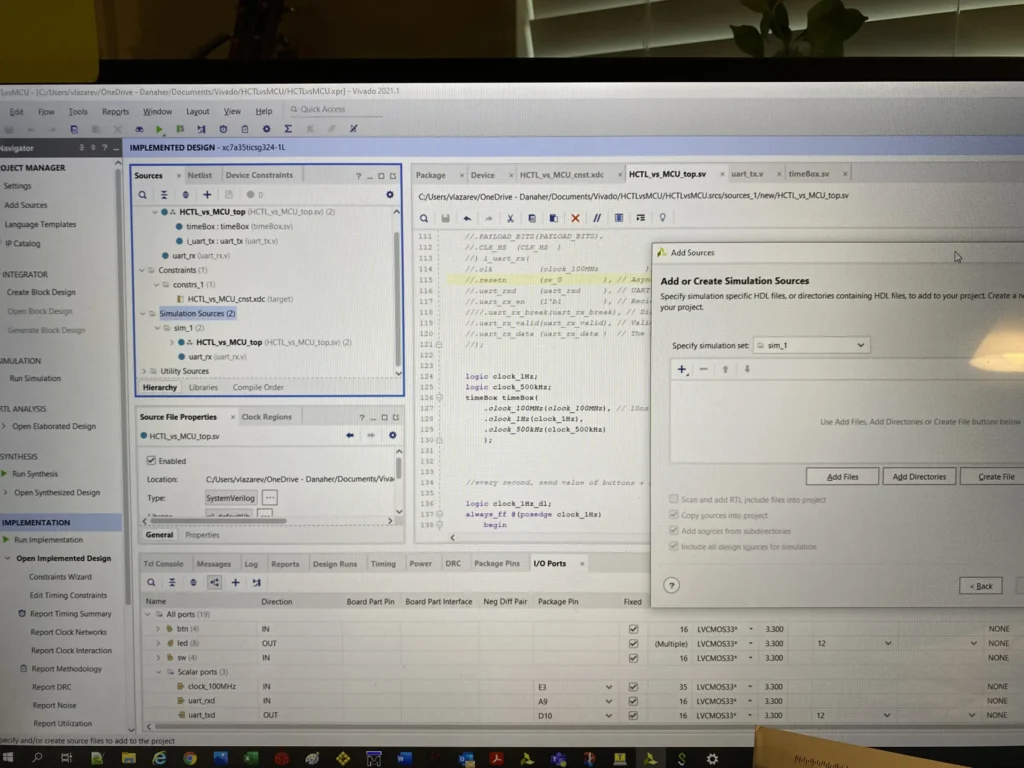The width and height of the screenshot is (1024, 768).
Task: Search in the I/O Ports panel
Action: click(x=151, y=582)
